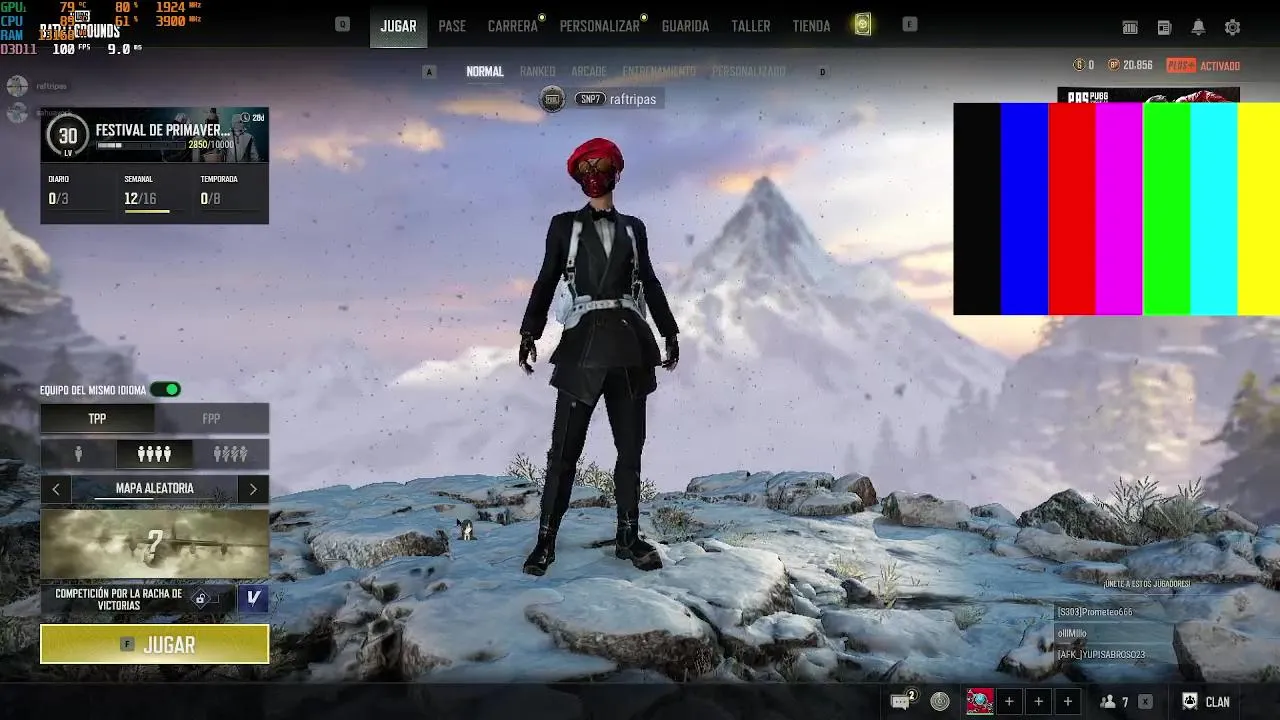Open the Mapa Aleatoria map selector
Viewport: 1280px width, 720px height.
(x=154, y=488)
